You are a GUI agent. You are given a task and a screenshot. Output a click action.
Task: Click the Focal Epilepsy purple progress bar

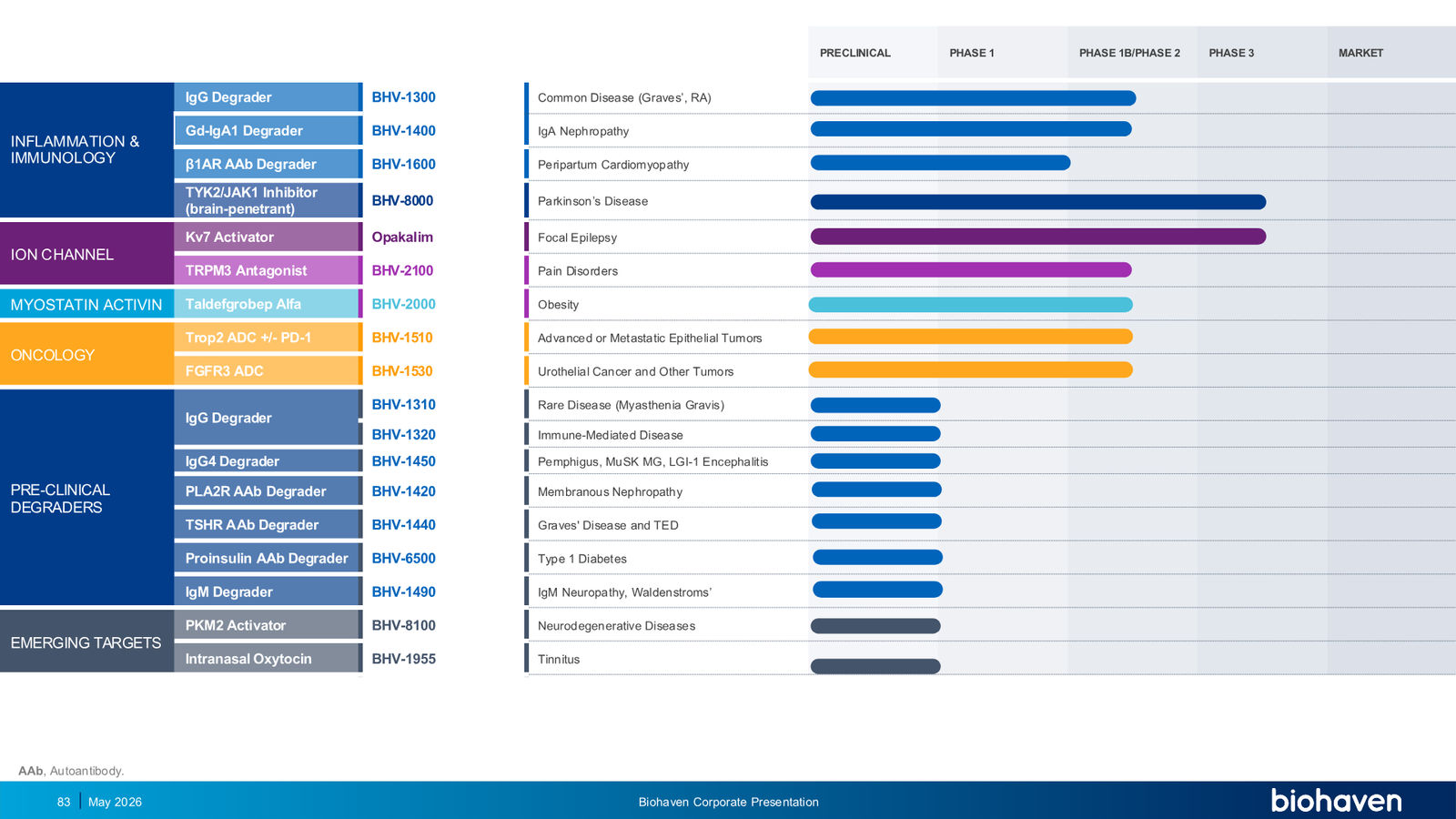[1038, 237]
